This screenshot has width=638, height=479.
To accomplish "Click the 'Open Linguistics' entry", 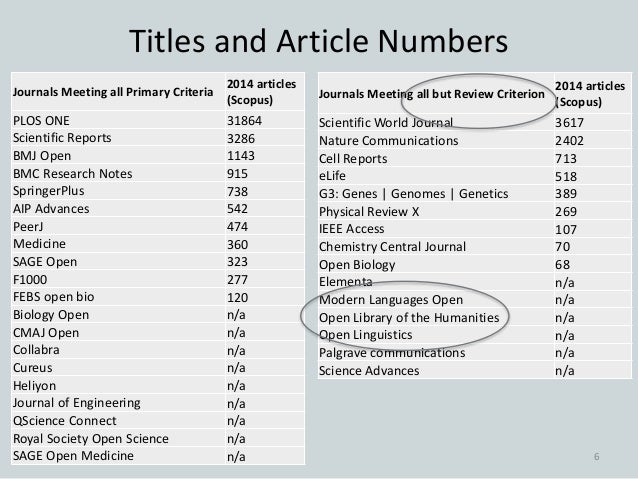I will (365, 335).
